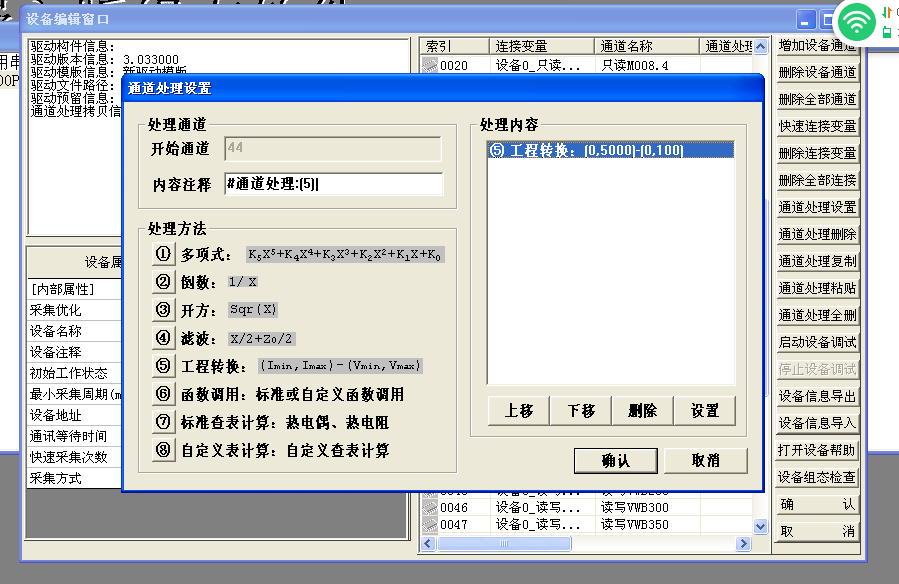Open 设置 for the selected processing item
This screenshot has height=584, width=899.
point(704,411)
